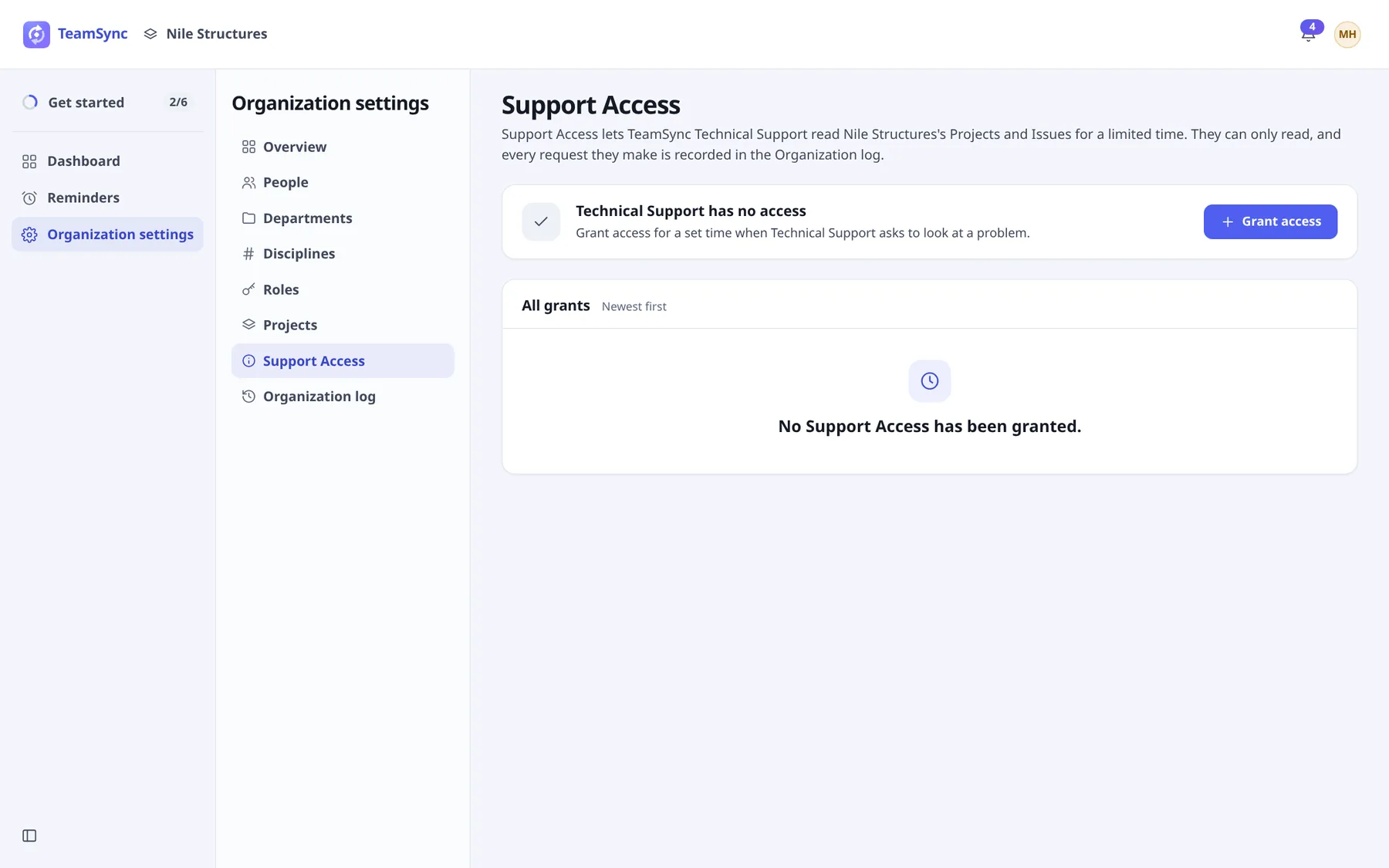The image size is (1389, 868).
Task: Click the checkmark status icon
Action: (541, 222)
